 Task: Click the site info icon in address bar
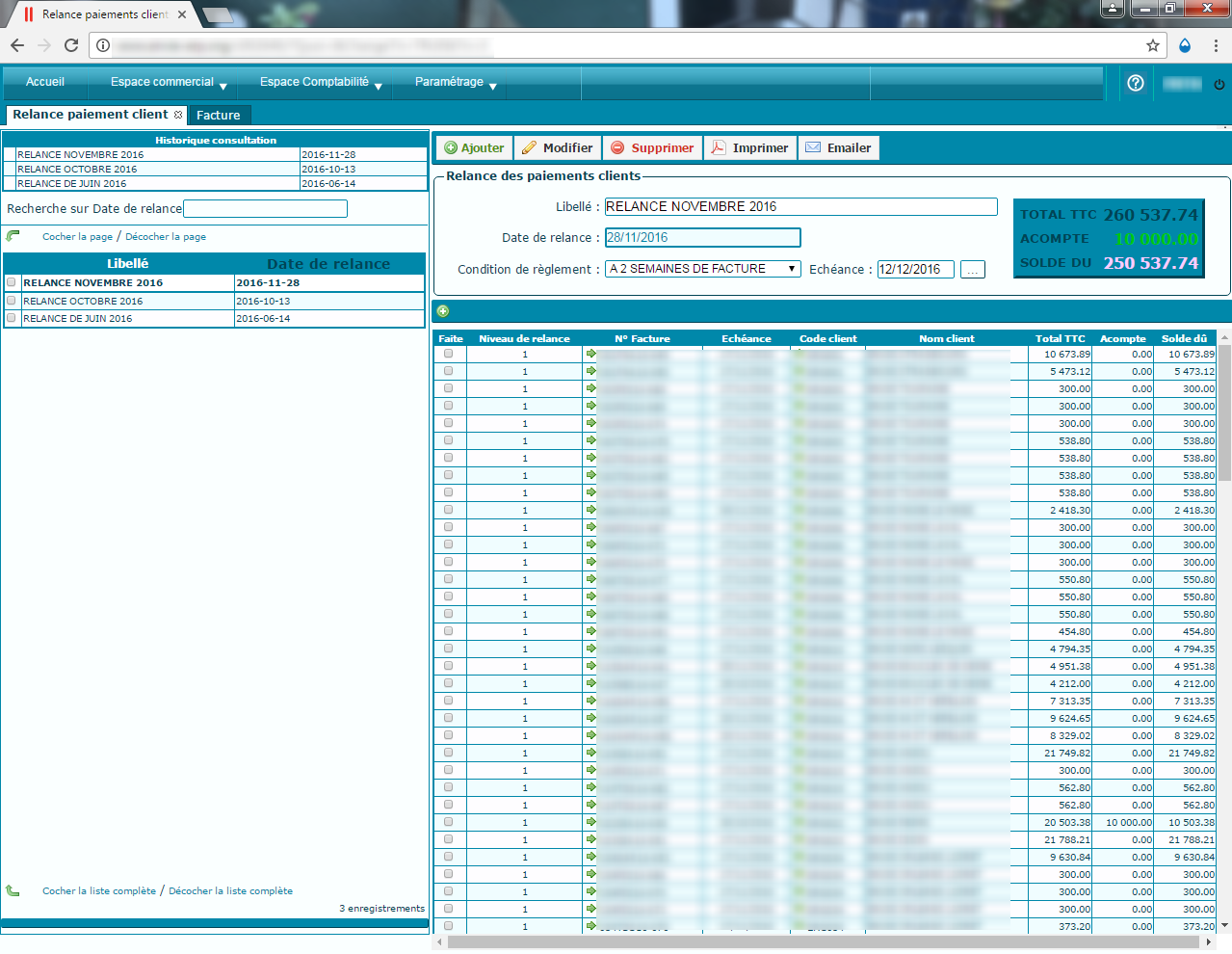point(103,45)
